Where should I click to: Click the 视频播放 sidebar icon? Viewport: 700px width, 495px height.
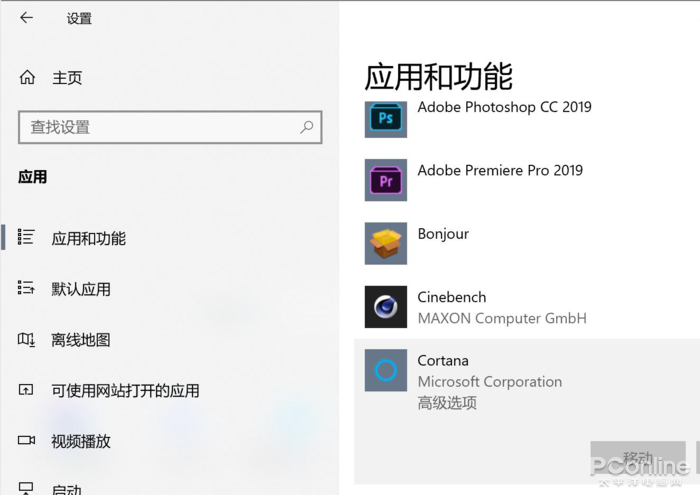point(27,441)
